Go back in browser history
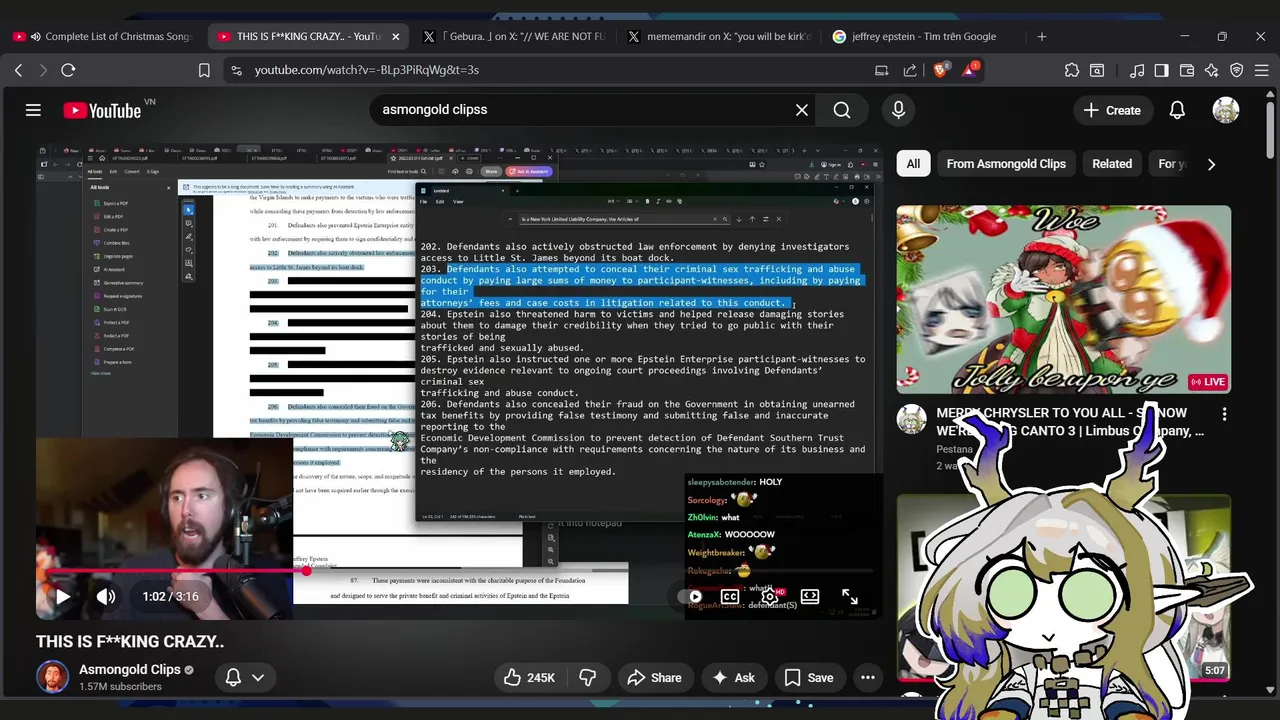This screenshot has width=1280, height=720. [18, 70]
